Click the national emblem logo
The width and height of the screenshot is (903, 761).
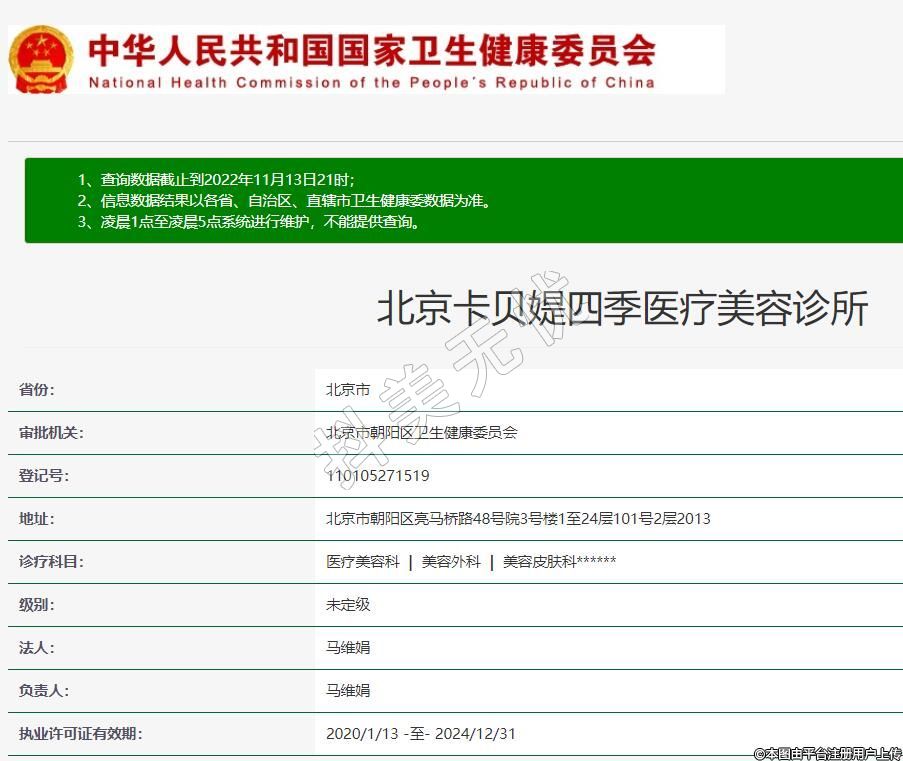41,59
